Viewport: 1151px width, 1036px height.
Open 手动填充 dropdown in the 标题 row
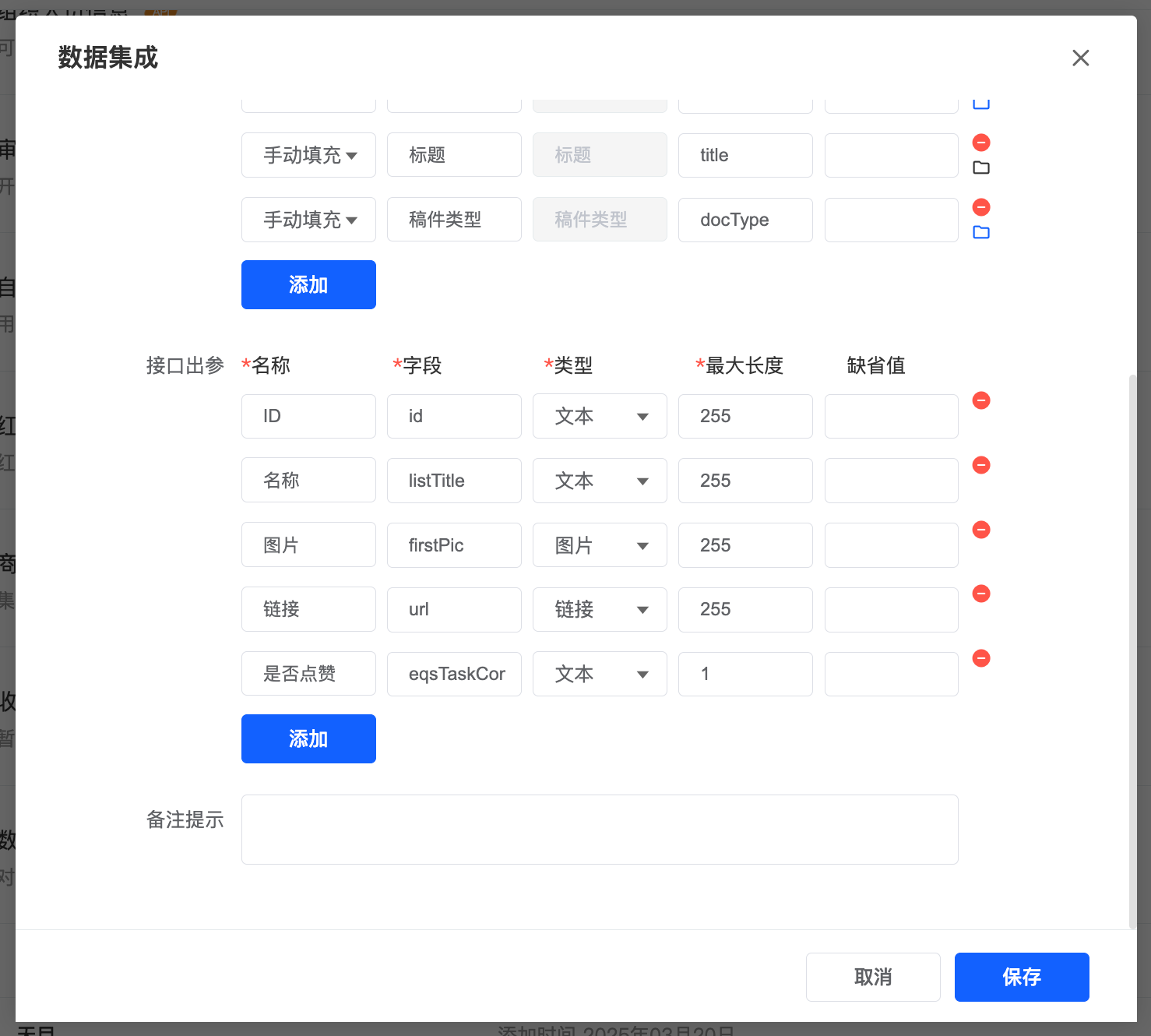[x=308, y=155]
